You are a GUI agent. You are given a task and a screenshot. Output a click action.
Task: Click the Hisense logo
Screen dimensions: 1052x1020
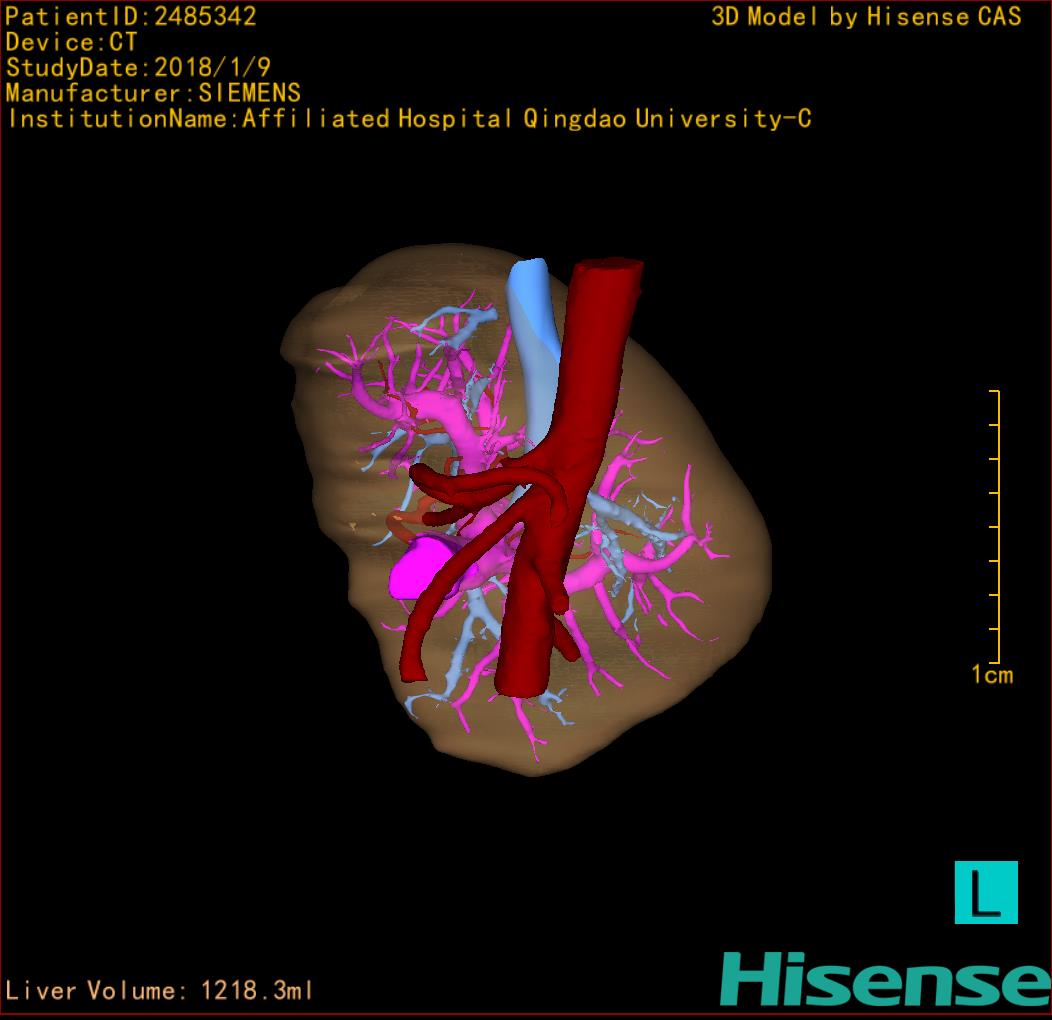pyautogui.click(x=884, y=978)
